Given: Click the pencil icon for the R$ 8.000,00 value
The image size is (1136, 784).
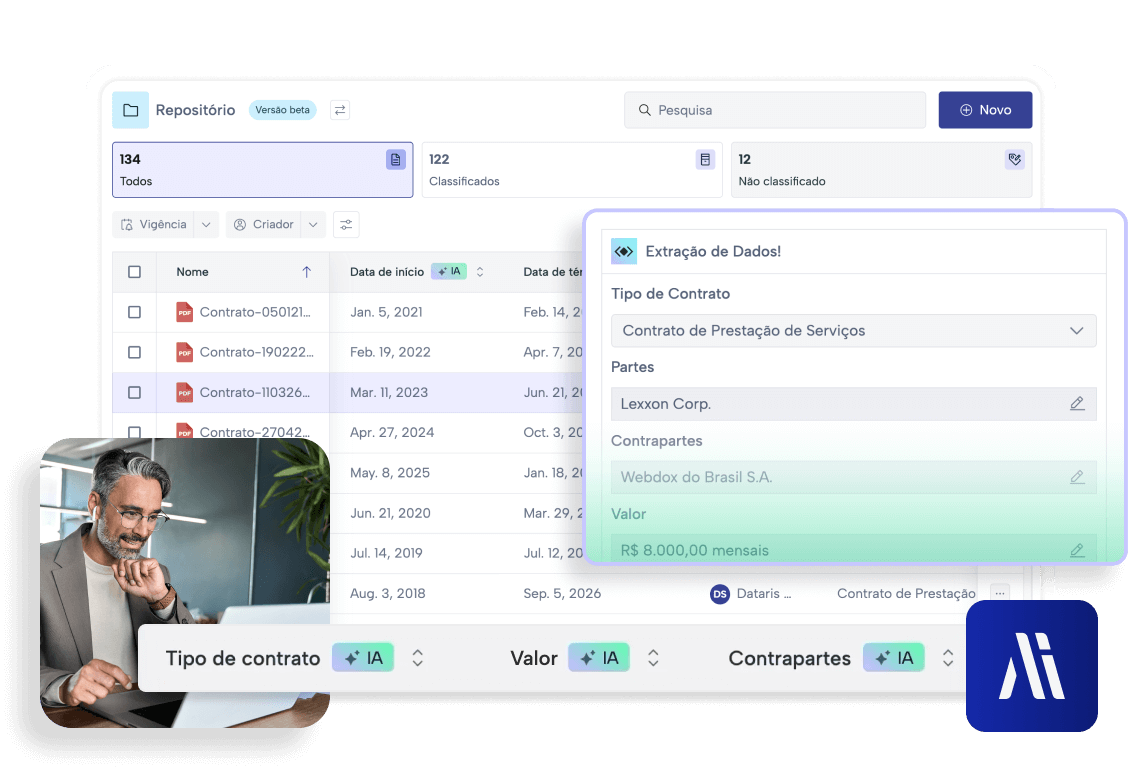Looking at the screenshot, I should [x=1077, y=550].
